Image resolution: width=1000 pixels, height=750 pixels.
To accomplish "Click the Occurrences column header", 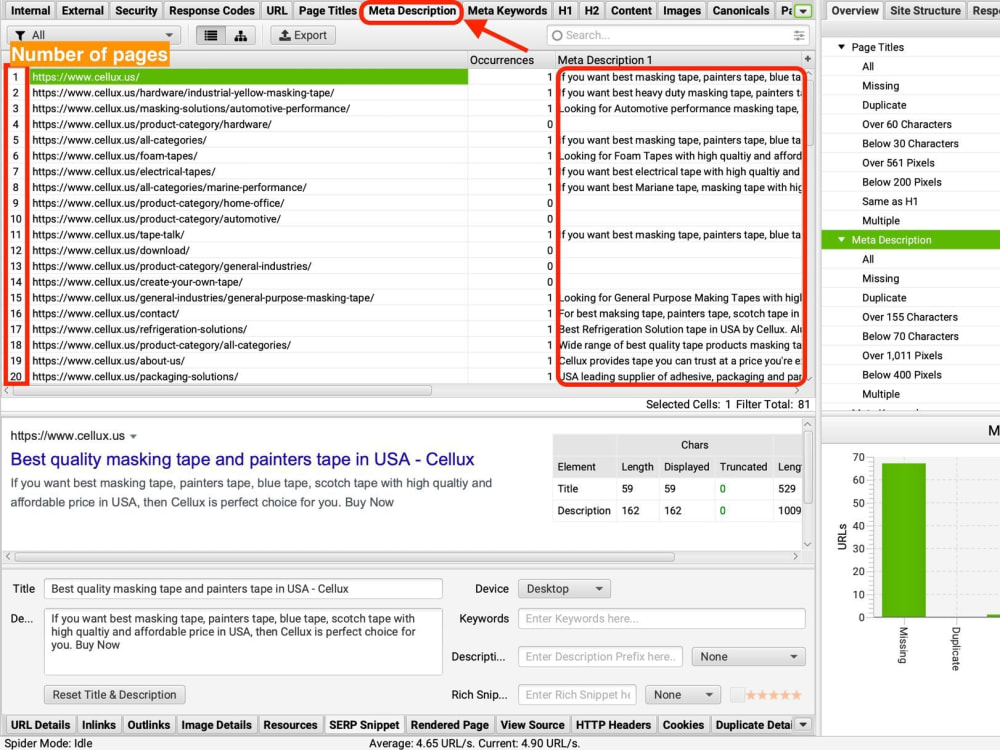I will coord(511,60).
